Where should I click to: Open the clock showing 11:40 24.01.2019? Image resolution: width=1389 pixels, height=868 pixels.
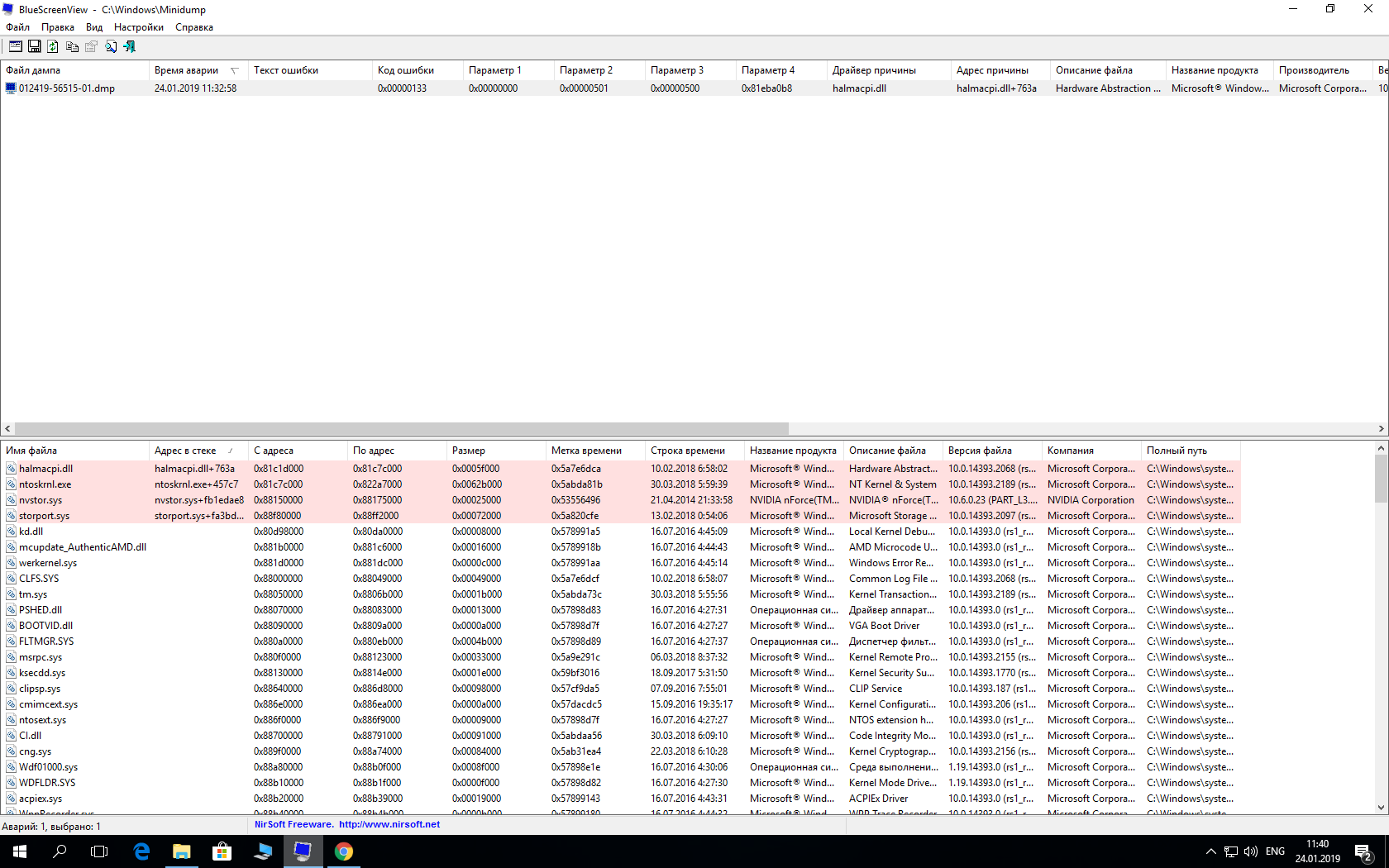[x=1318, y=851]
